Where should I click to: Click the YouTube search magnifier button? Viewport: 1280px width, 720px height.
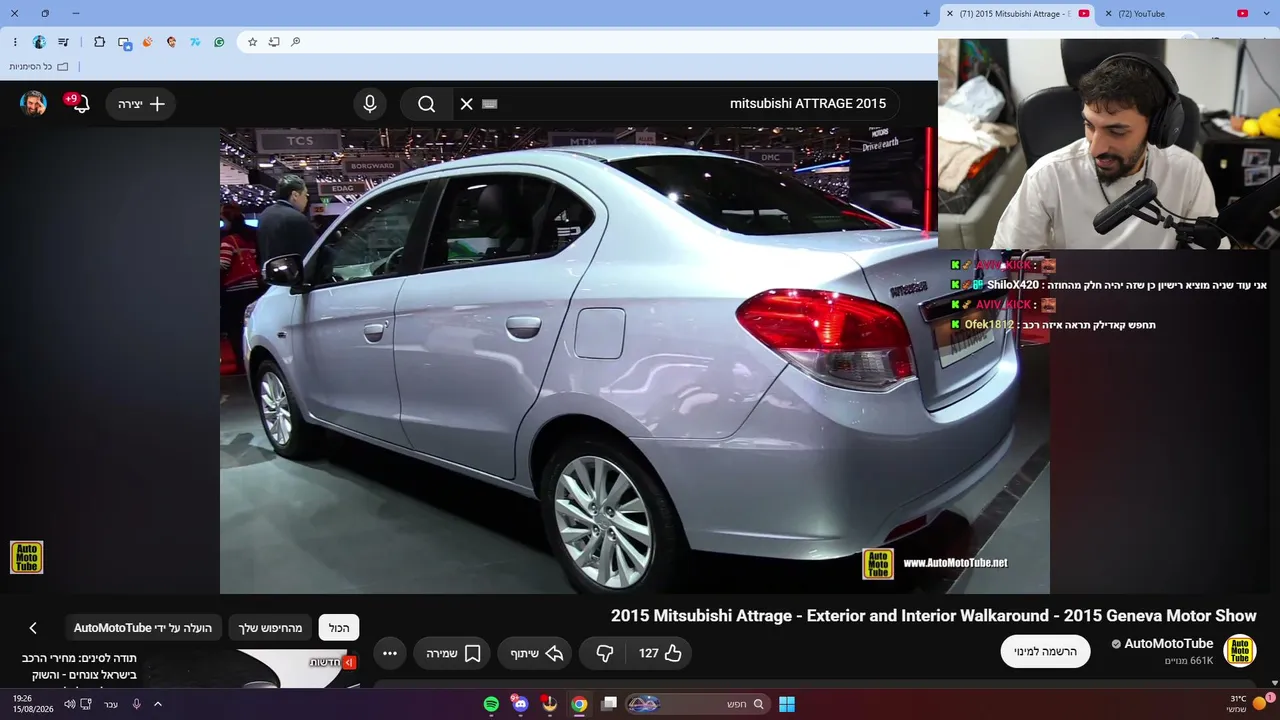coord(426,104)
